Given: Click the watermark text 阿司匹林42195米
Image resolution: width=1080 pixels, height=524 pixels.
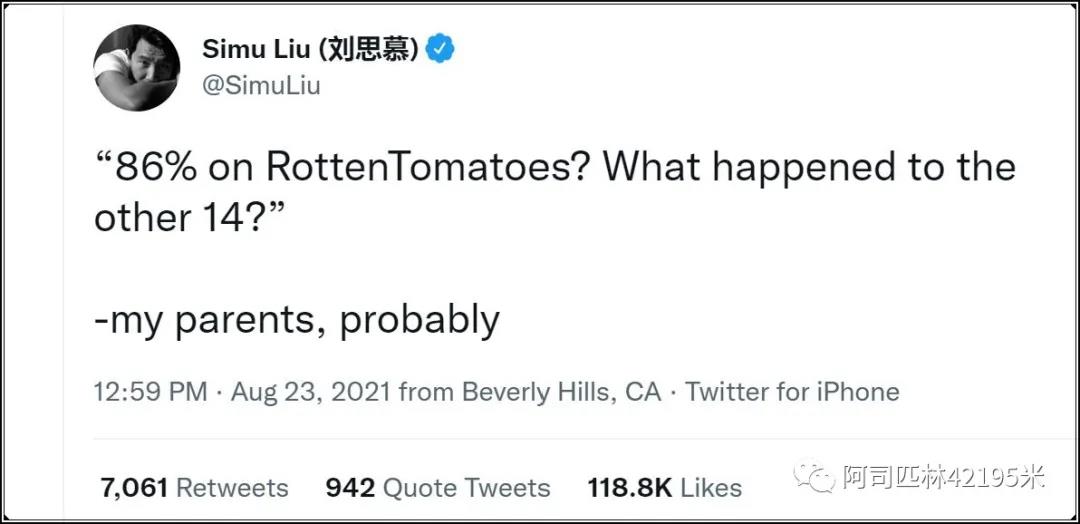Looking at the screenshot, I should click(x=942, y=478).
